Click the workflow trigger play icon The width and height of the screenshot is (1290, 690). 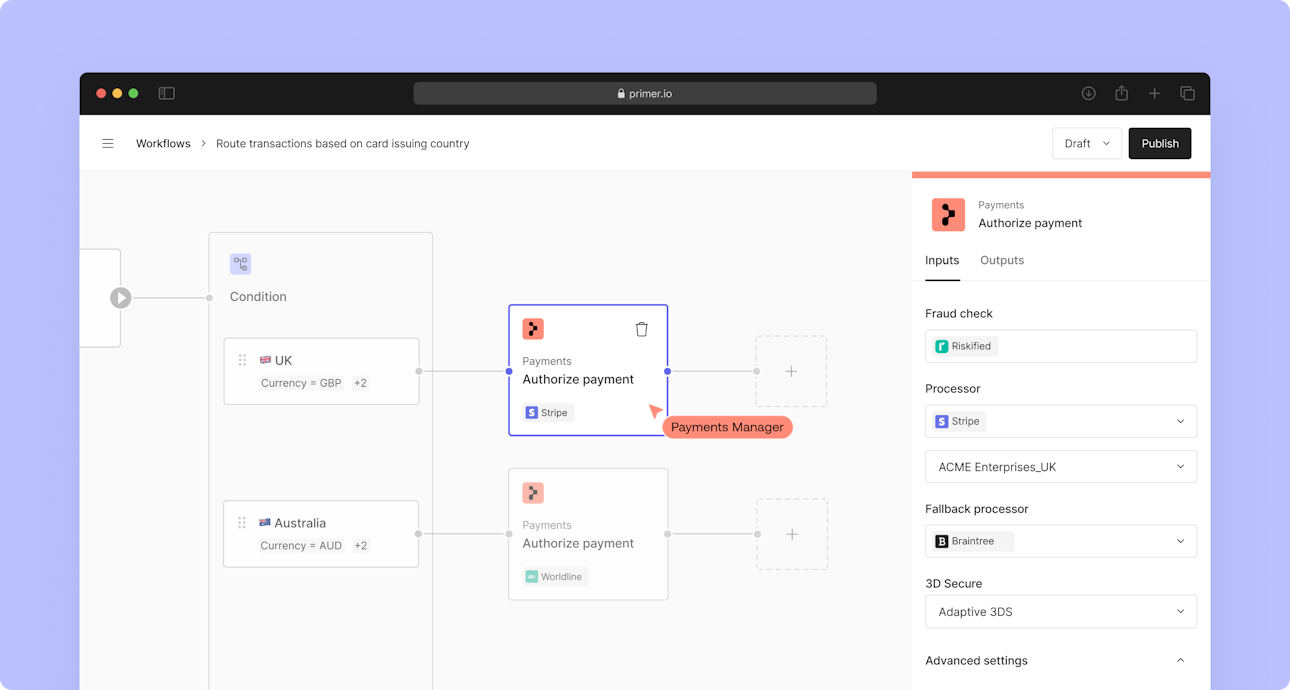[x=121, y=297]
